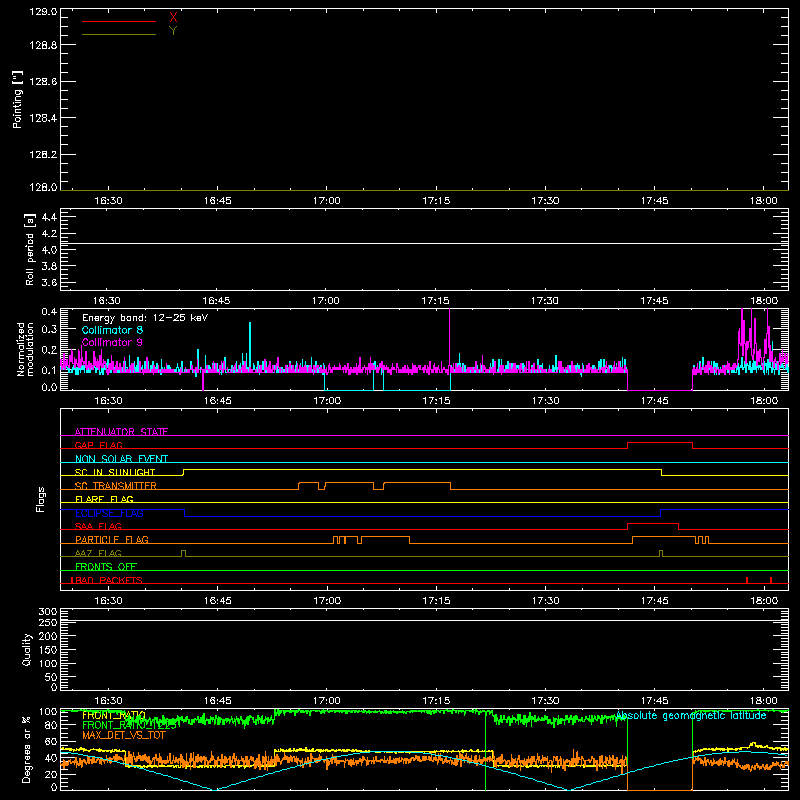
Task: Click the tall magenta Collimator 9 spike at 17:15
Action: 449,337
